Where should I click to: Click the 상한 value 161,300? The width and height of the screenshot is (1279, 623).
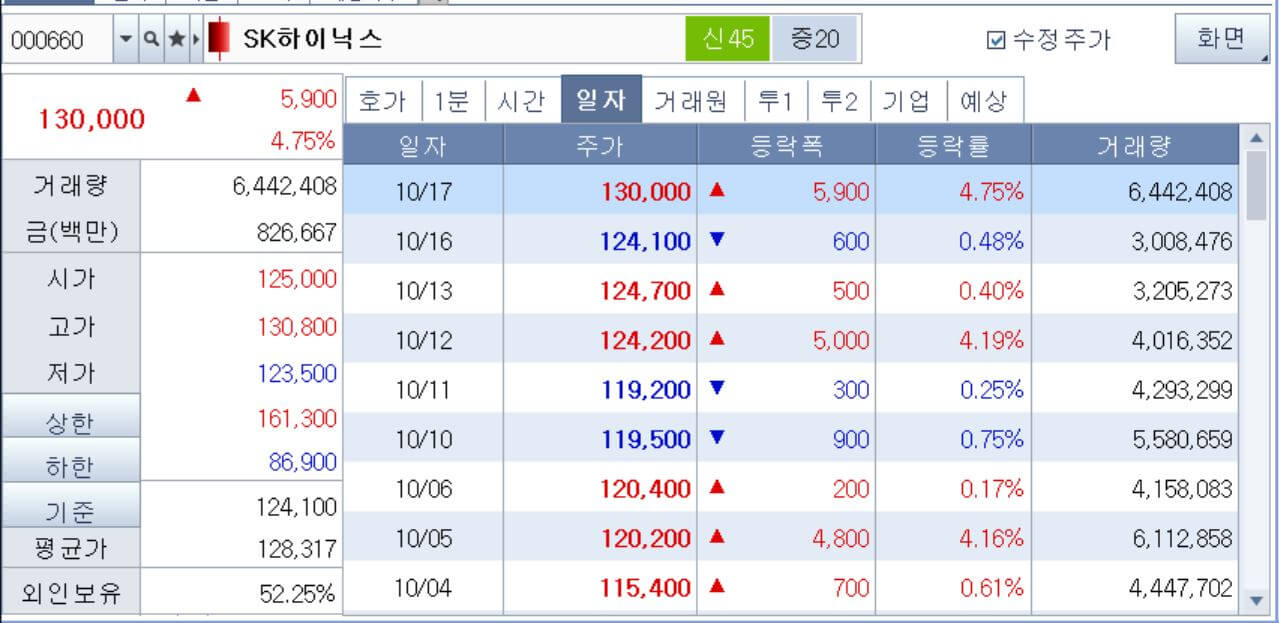[x=297, y=418]
